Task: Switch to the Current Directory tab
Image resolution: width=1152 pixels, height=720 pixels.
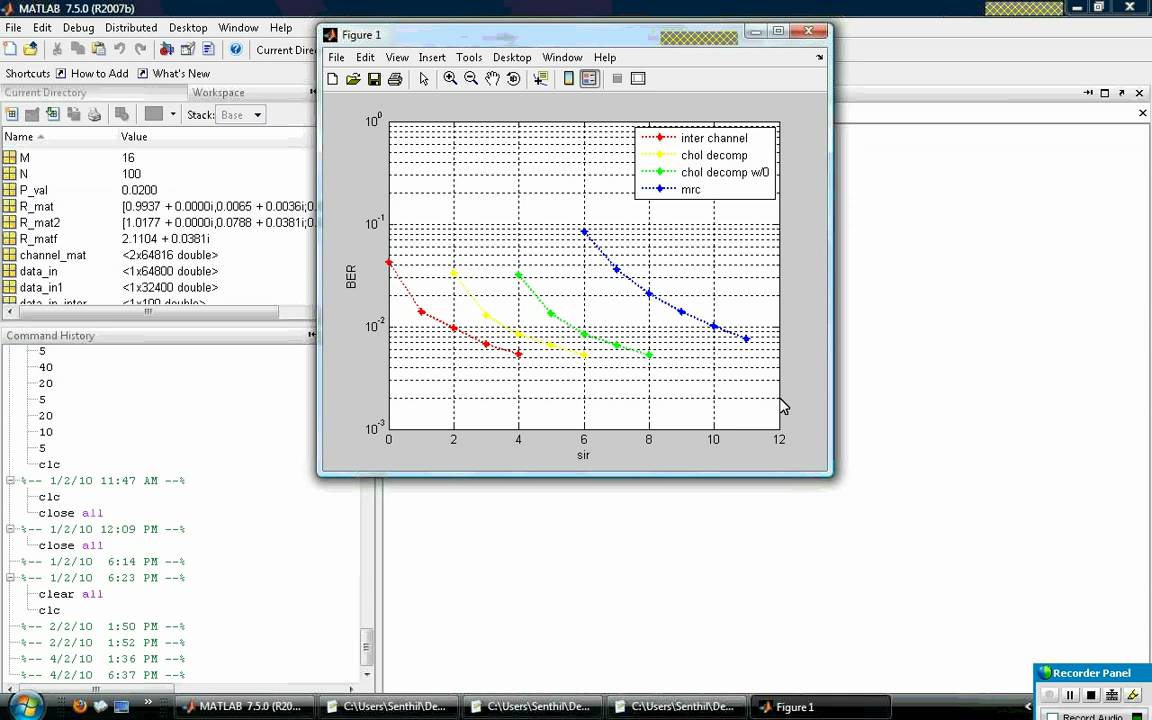Action: [46, 93]
